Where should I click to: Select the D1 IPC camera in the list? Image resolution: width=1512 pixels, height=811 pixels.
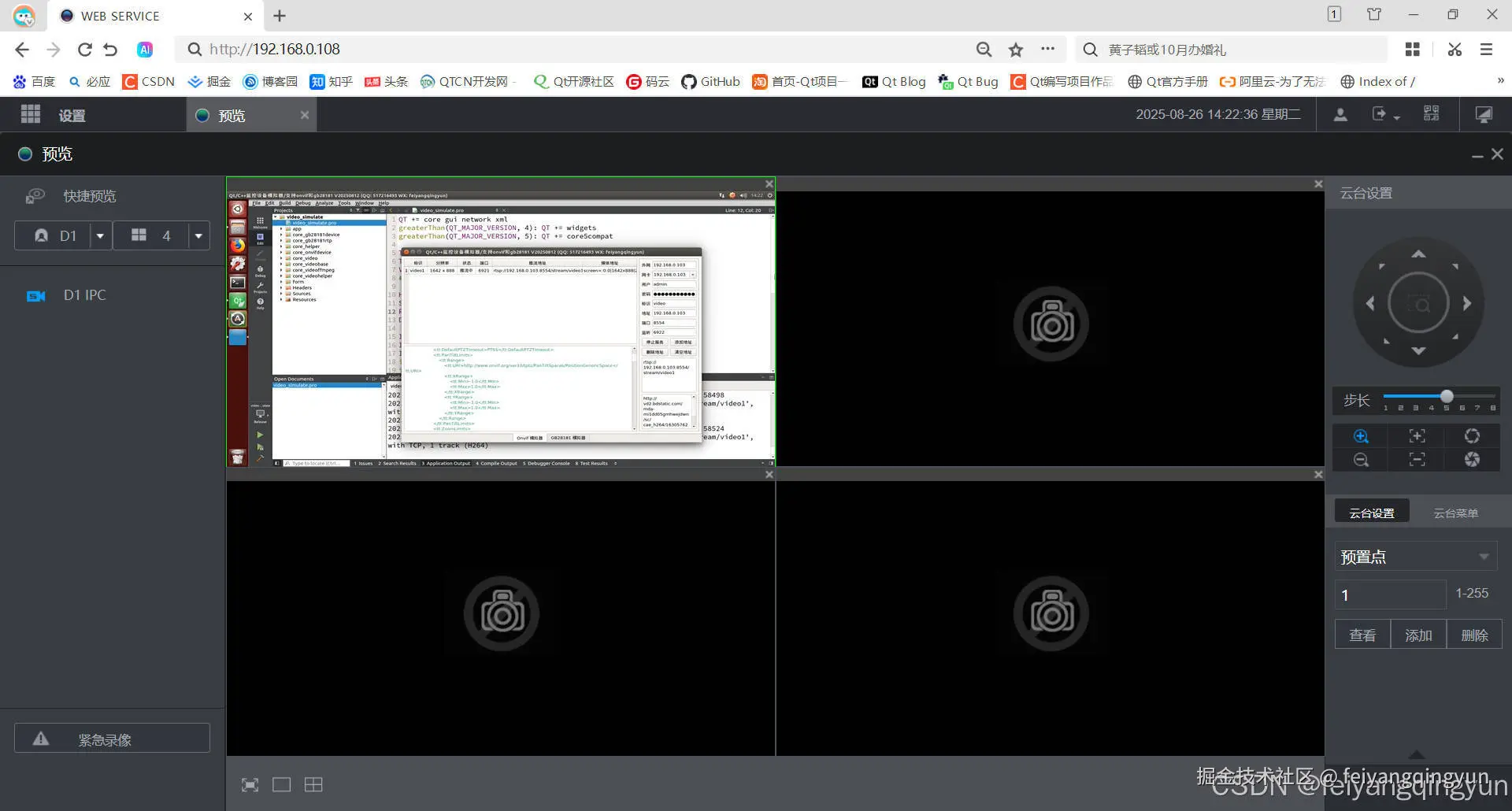[84, 295]
